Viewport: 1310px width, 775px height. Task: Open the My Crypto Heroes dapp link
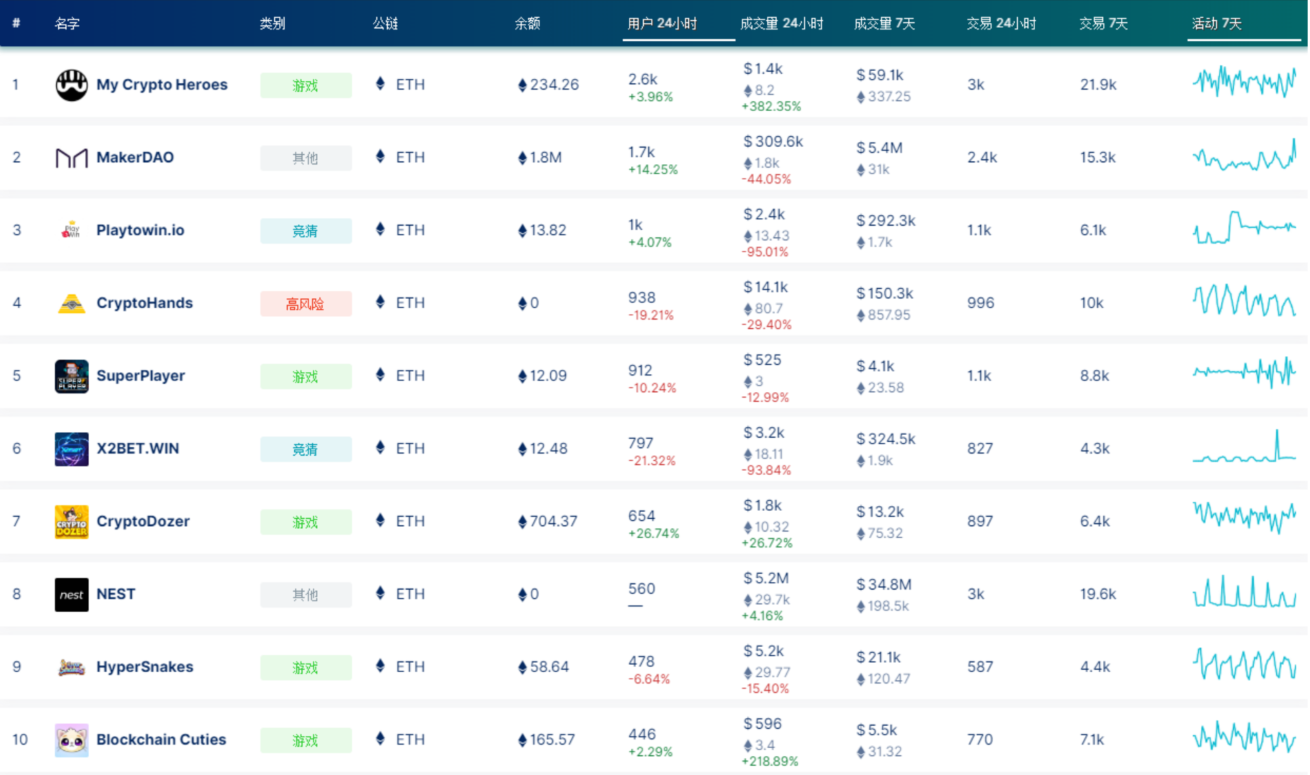point(162,85)
